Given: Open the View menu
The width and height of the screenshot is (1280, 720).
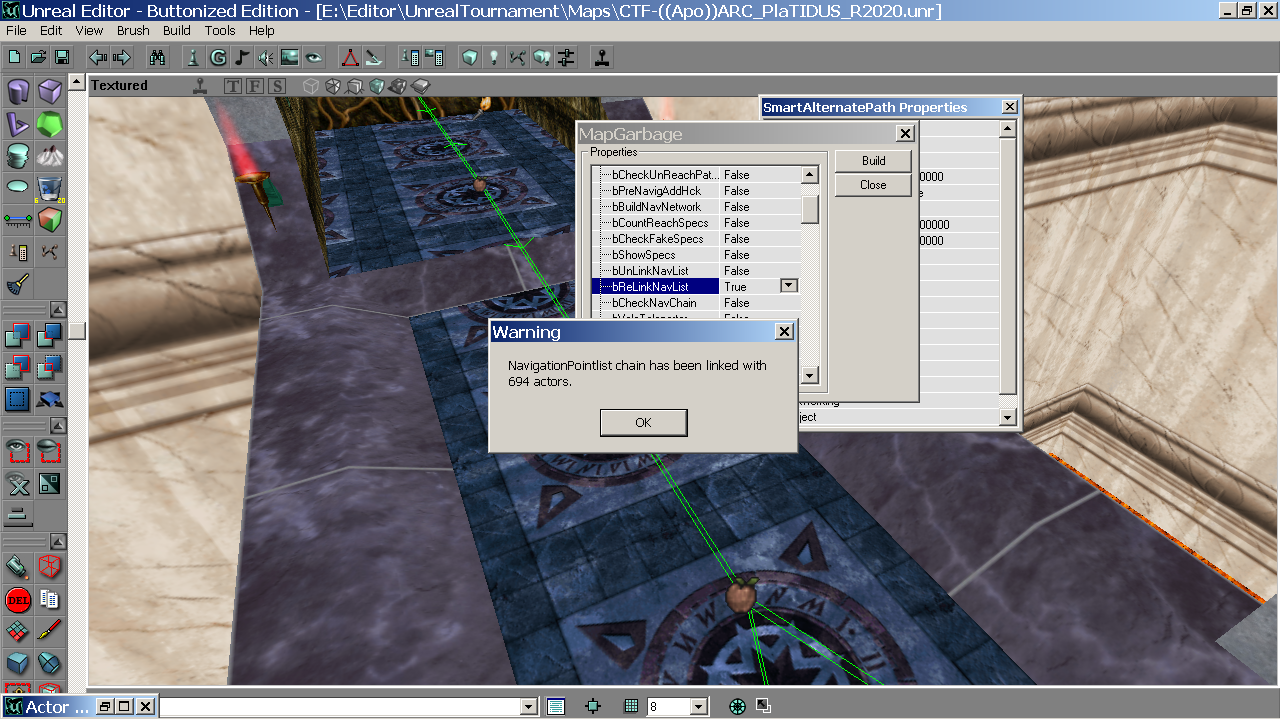Looking at the screenshot, I should [89, 31].
